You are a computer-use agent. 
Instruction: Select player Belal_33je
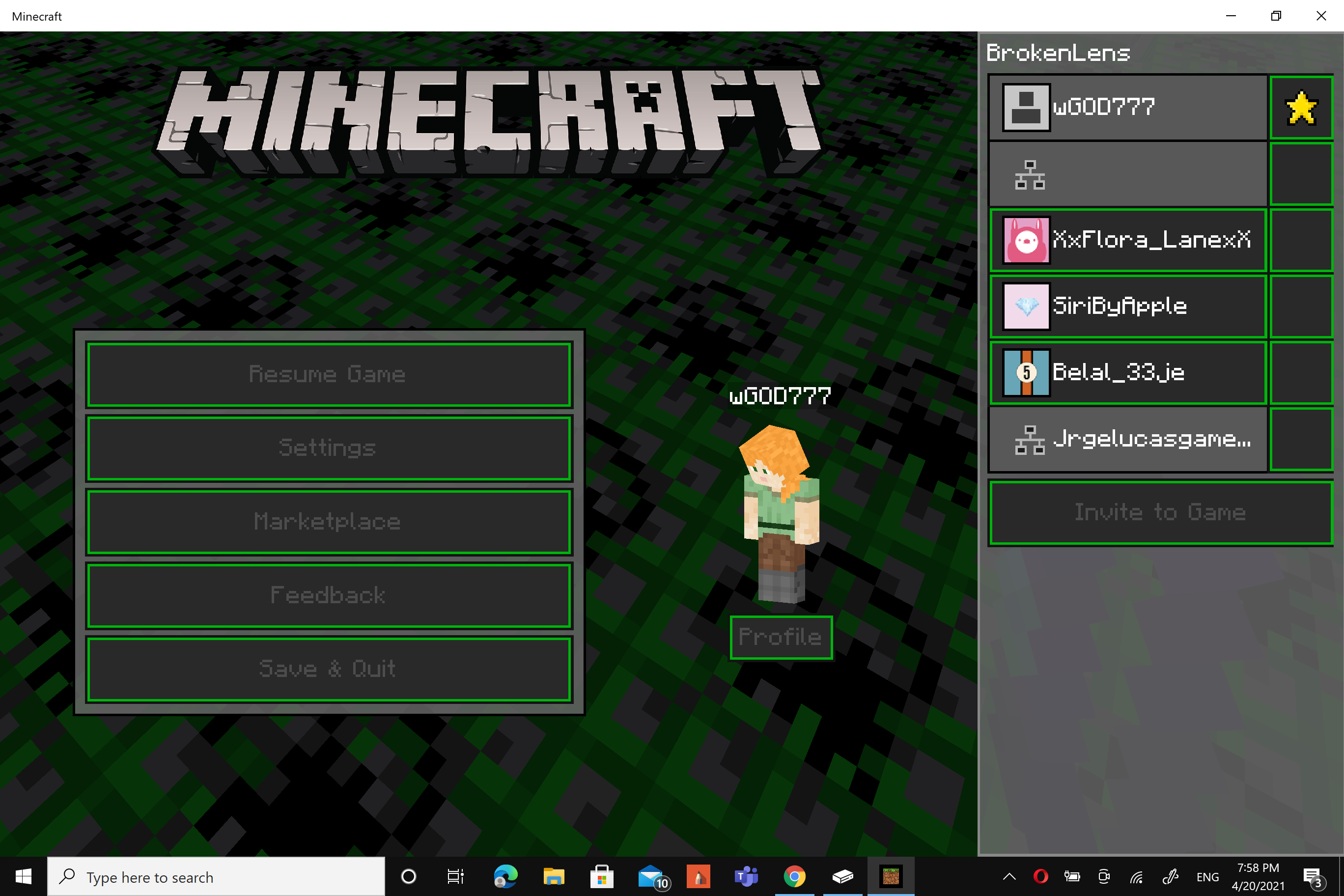[x=1128, y=372]
